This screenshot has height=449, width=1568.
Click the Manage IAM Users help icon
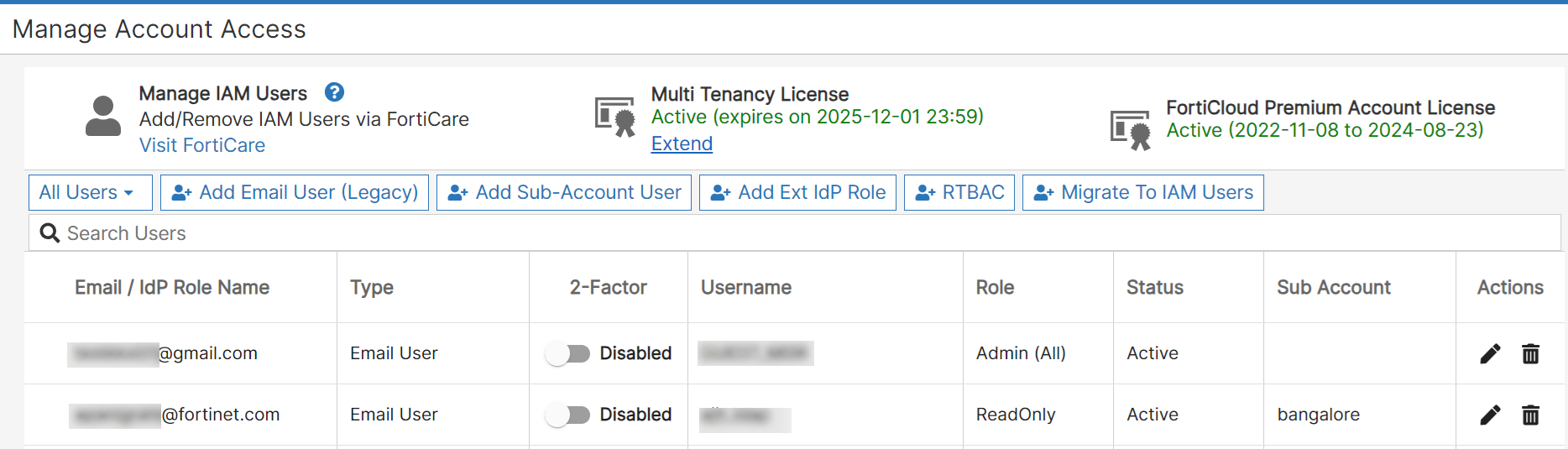(x=334, y=92)
